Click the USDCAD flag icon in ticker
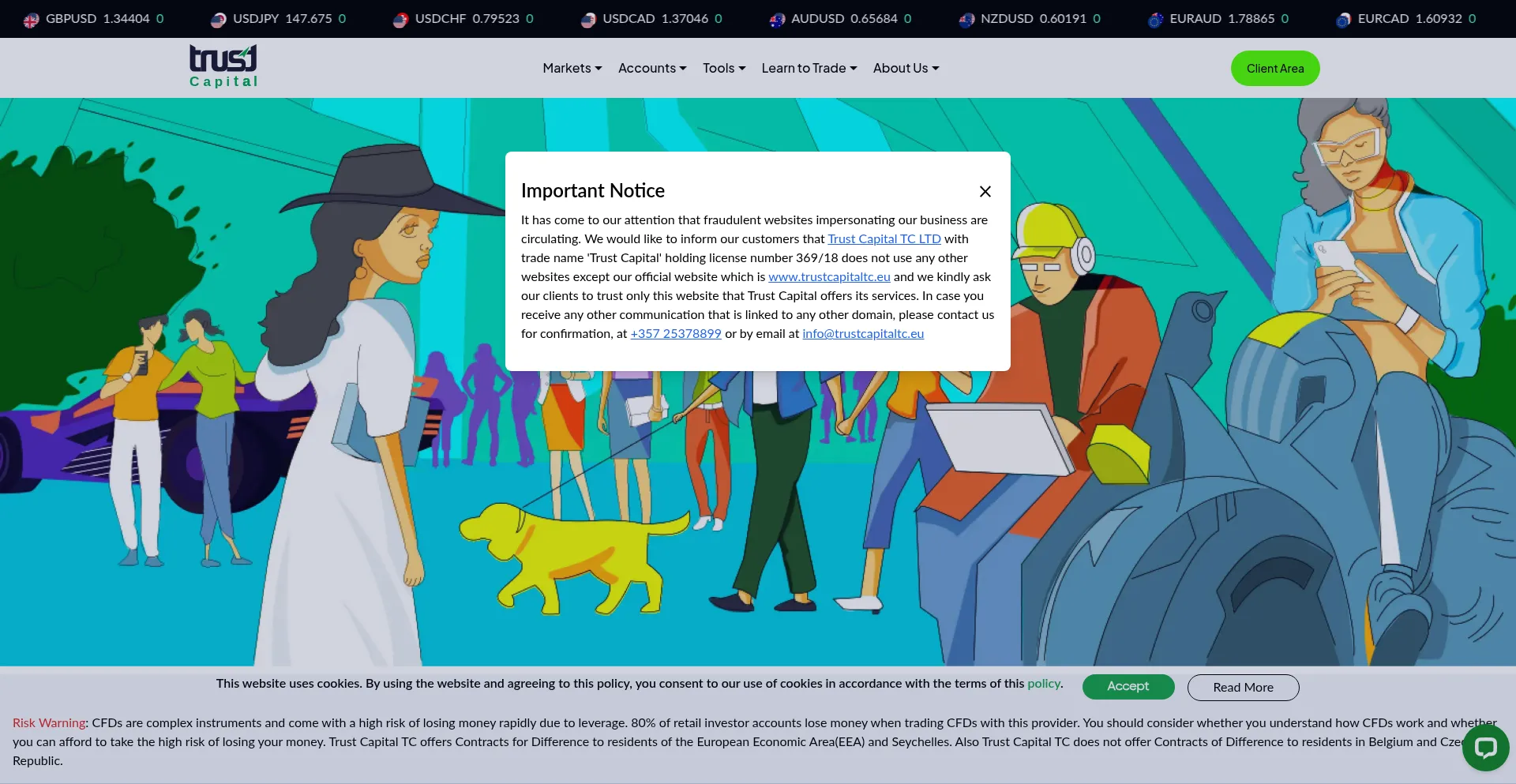 (x=588, y=20)
